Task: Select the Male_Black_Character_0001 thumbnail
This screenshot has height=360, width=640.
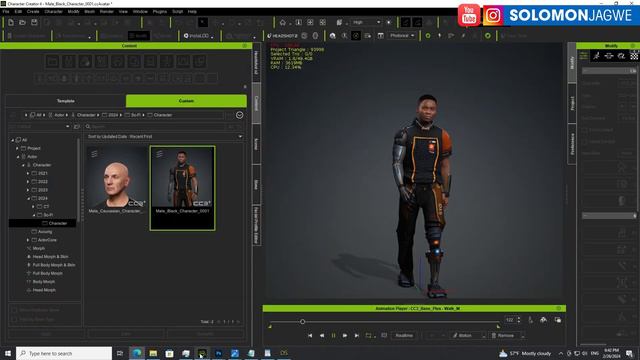Action: point(182,188)
